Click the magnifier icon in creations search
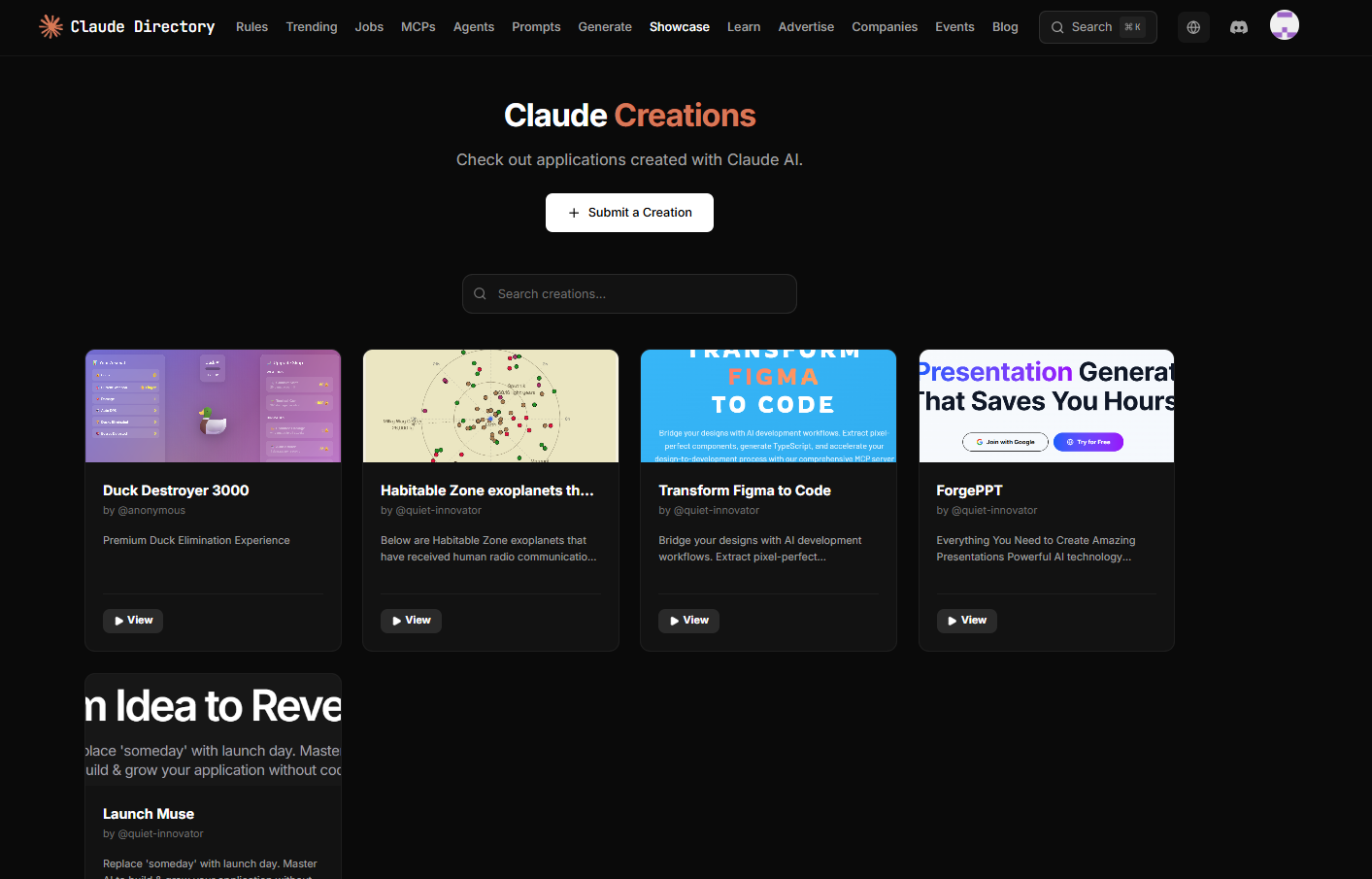Image resolution: width=1372 pixels, height=879 pixels. tap(480, 293)
